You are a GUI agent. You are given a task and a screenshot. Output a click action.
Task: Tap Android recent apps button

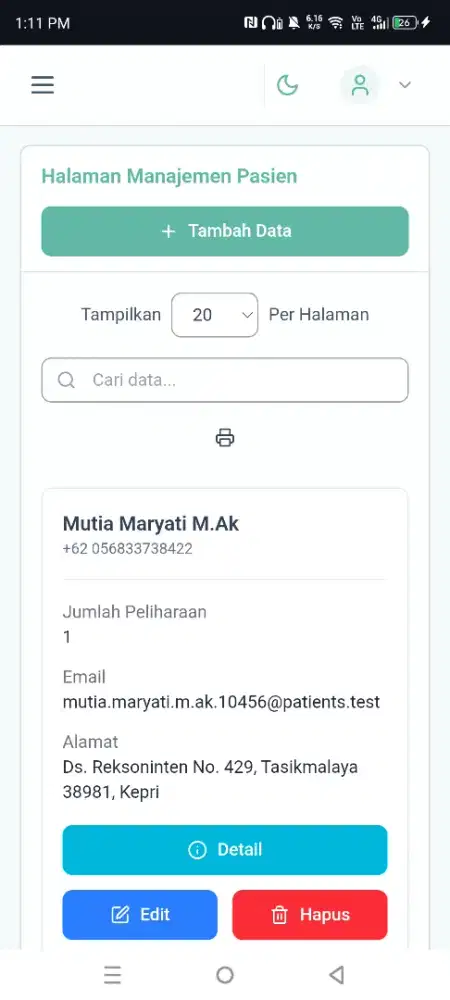(x=112, y=974)
